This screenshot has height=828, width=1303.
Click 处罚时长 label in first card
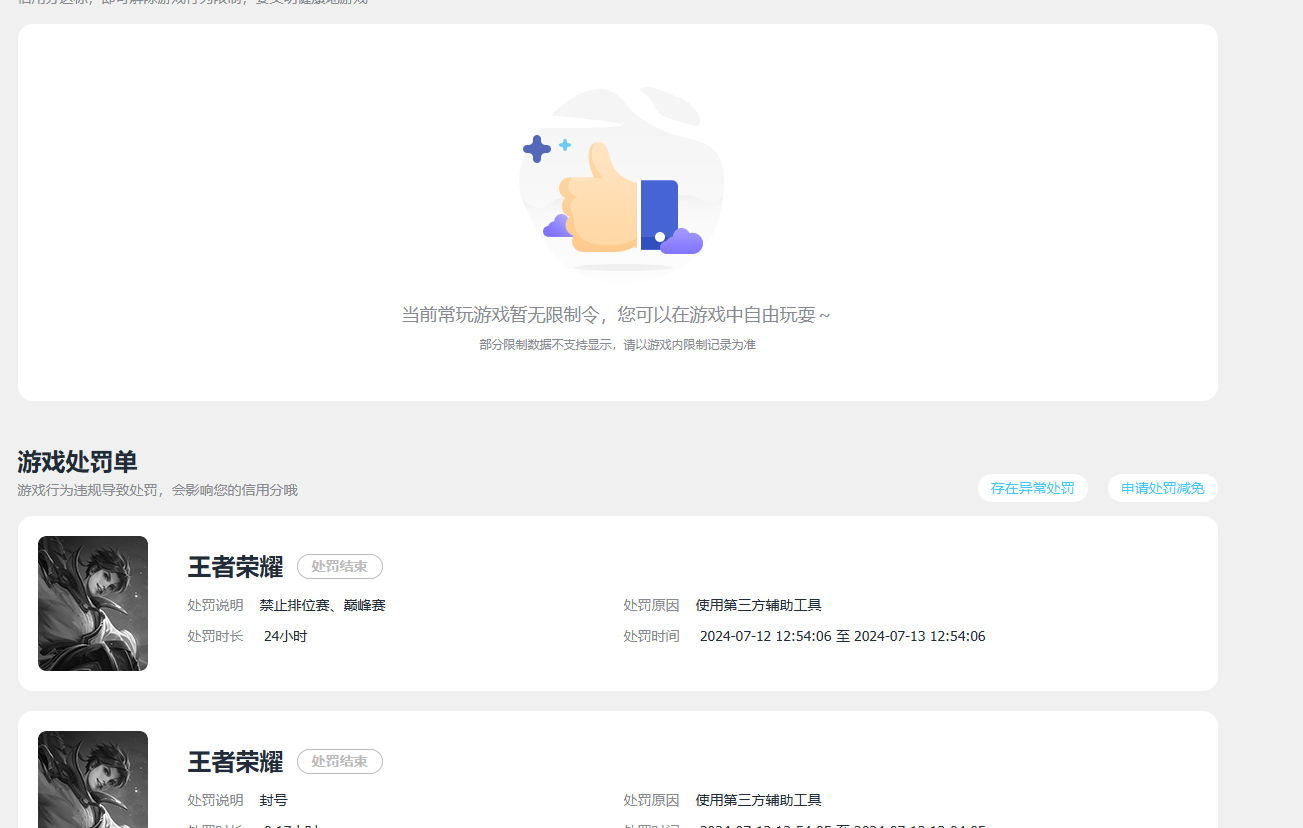[215, 636]
